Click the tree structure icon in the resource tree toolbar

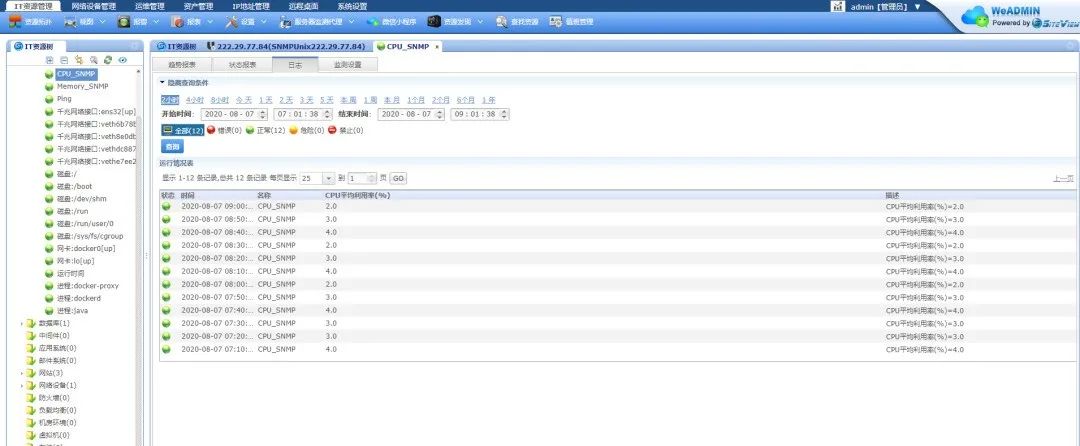click(x=79, y=60)
